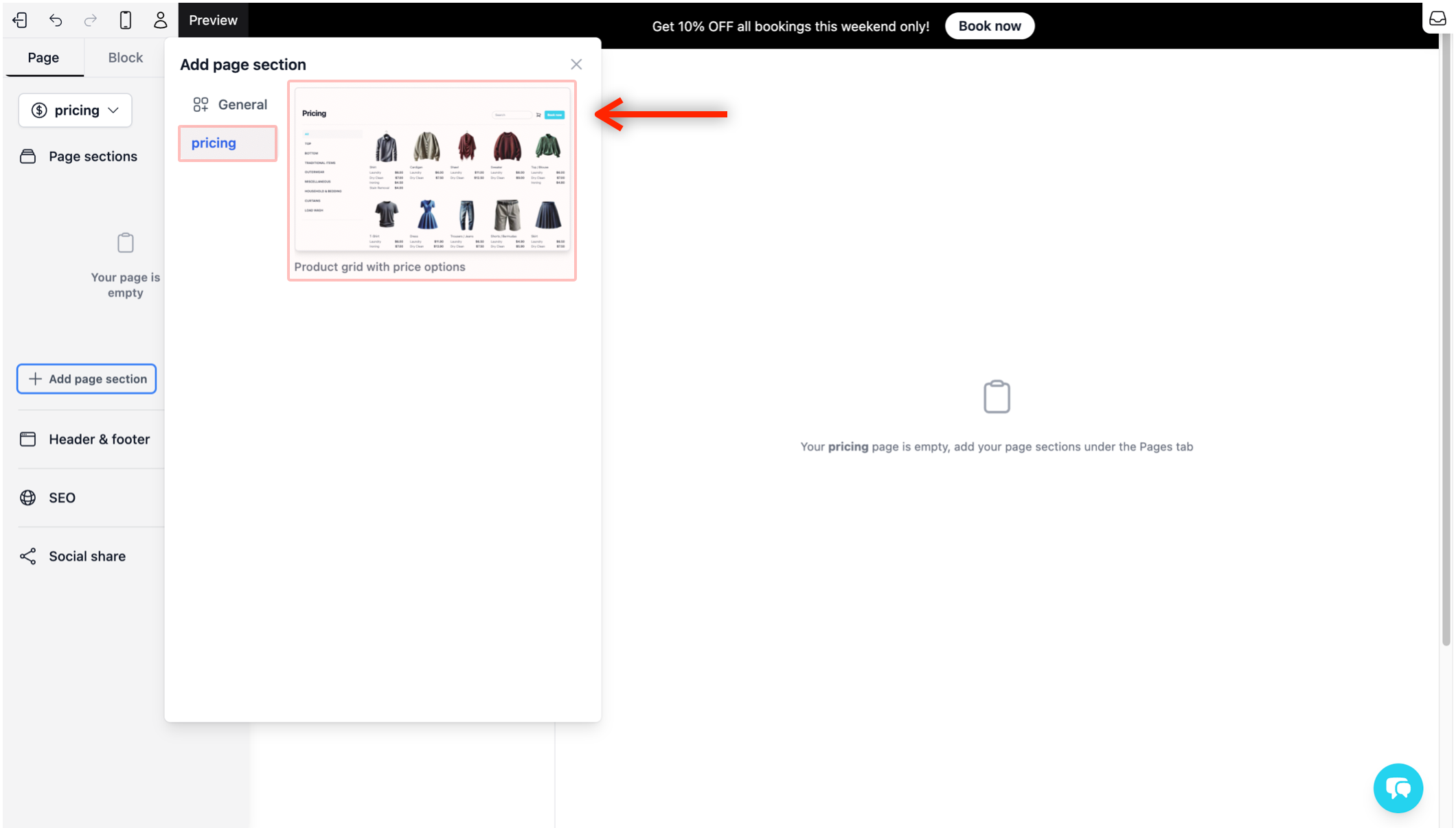
Task: Open the live chat bubble
Action: point(1398,787)
